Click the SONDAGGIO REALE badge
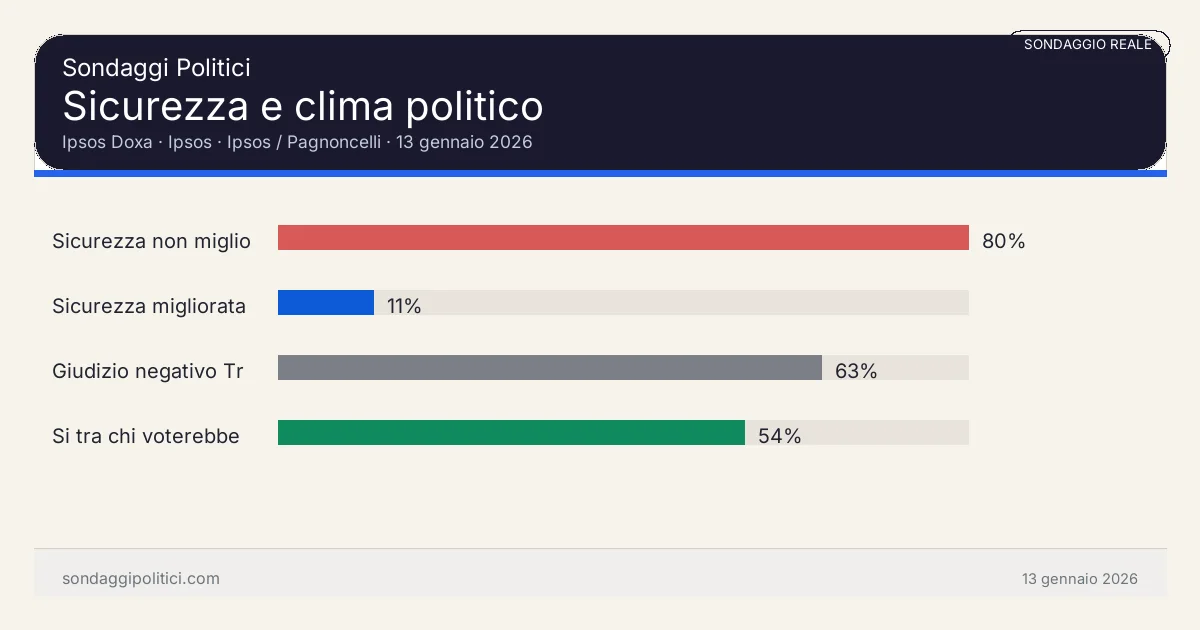Image resolution: width=1200 pixels, height=630 pixels. (x=1088, y=45)
